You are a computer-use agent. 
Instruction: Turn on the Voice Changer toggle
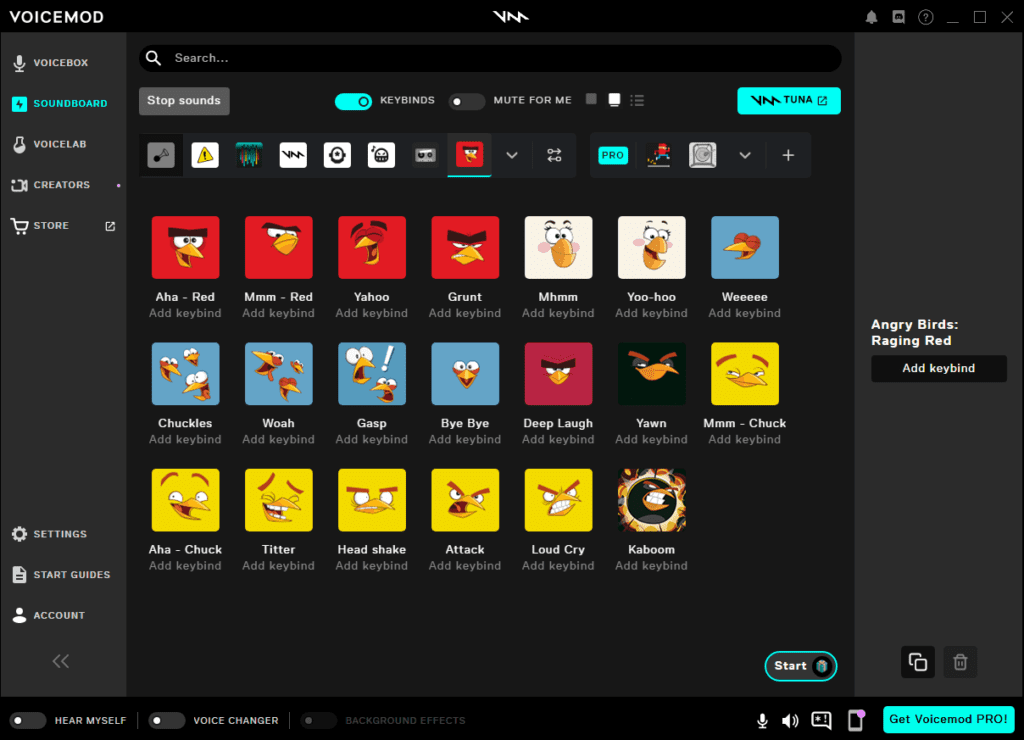coord(167,720)
